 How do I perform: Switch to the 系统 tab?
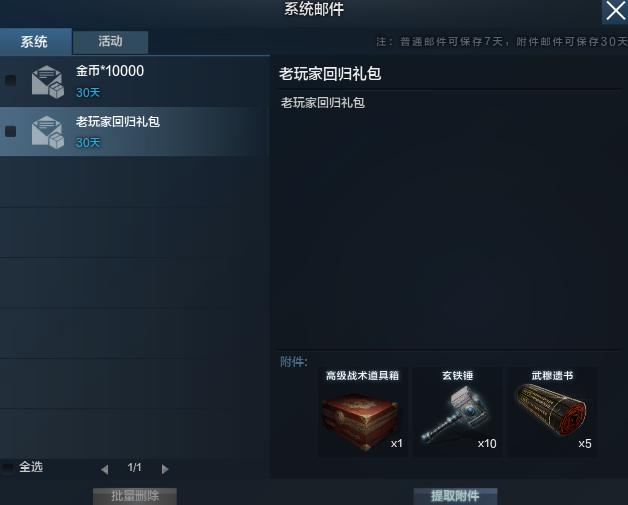click(36, 41)
